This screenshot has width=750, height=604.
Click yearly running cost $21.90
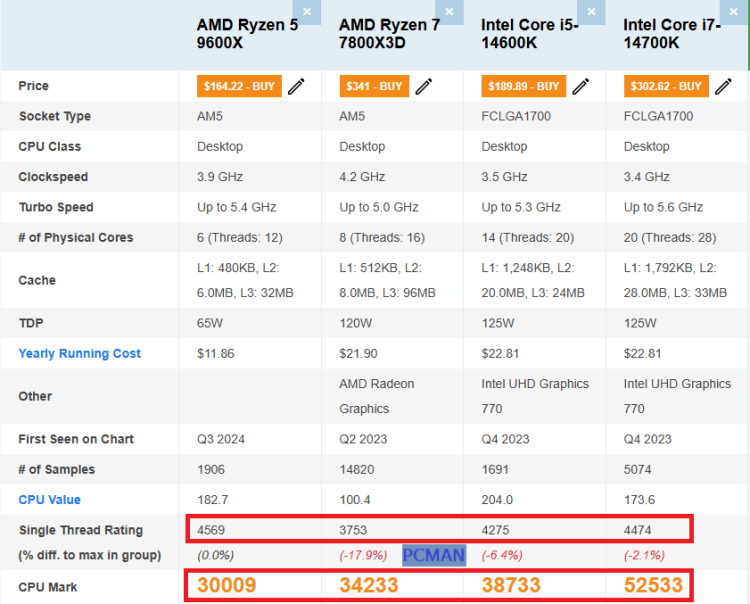pos(358,353)
